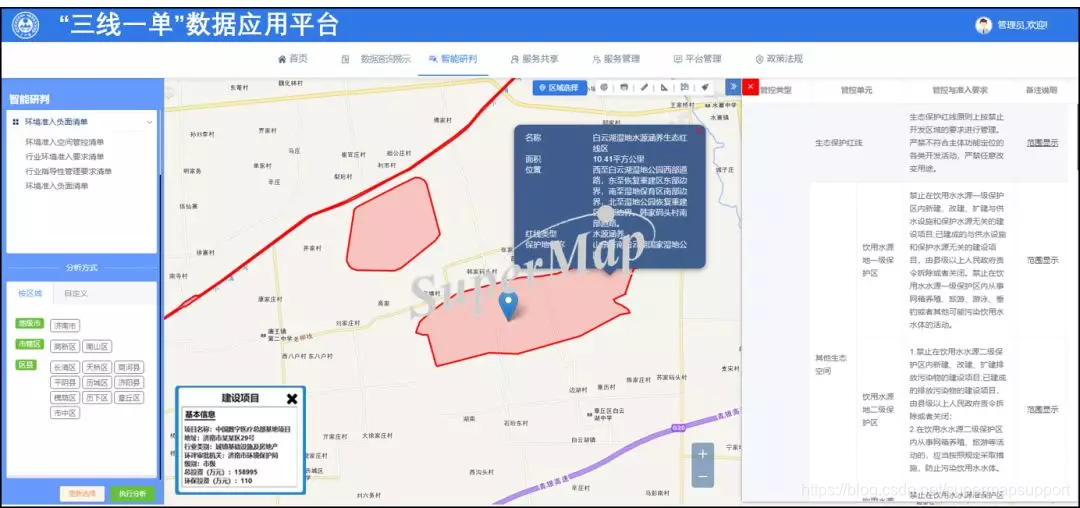
Task: Toggle the 市中区 region tag
Action: (x=65, y=413)
